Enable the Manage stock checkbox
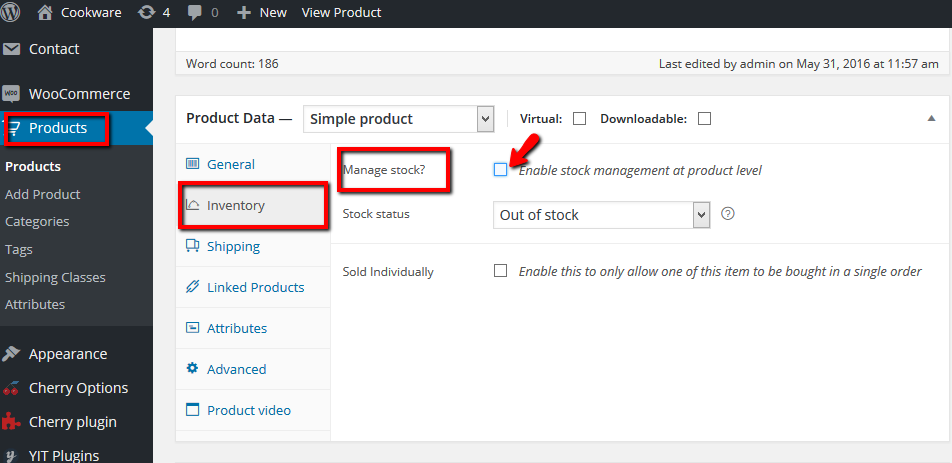The image size is (952, 463). pos(500,170)
